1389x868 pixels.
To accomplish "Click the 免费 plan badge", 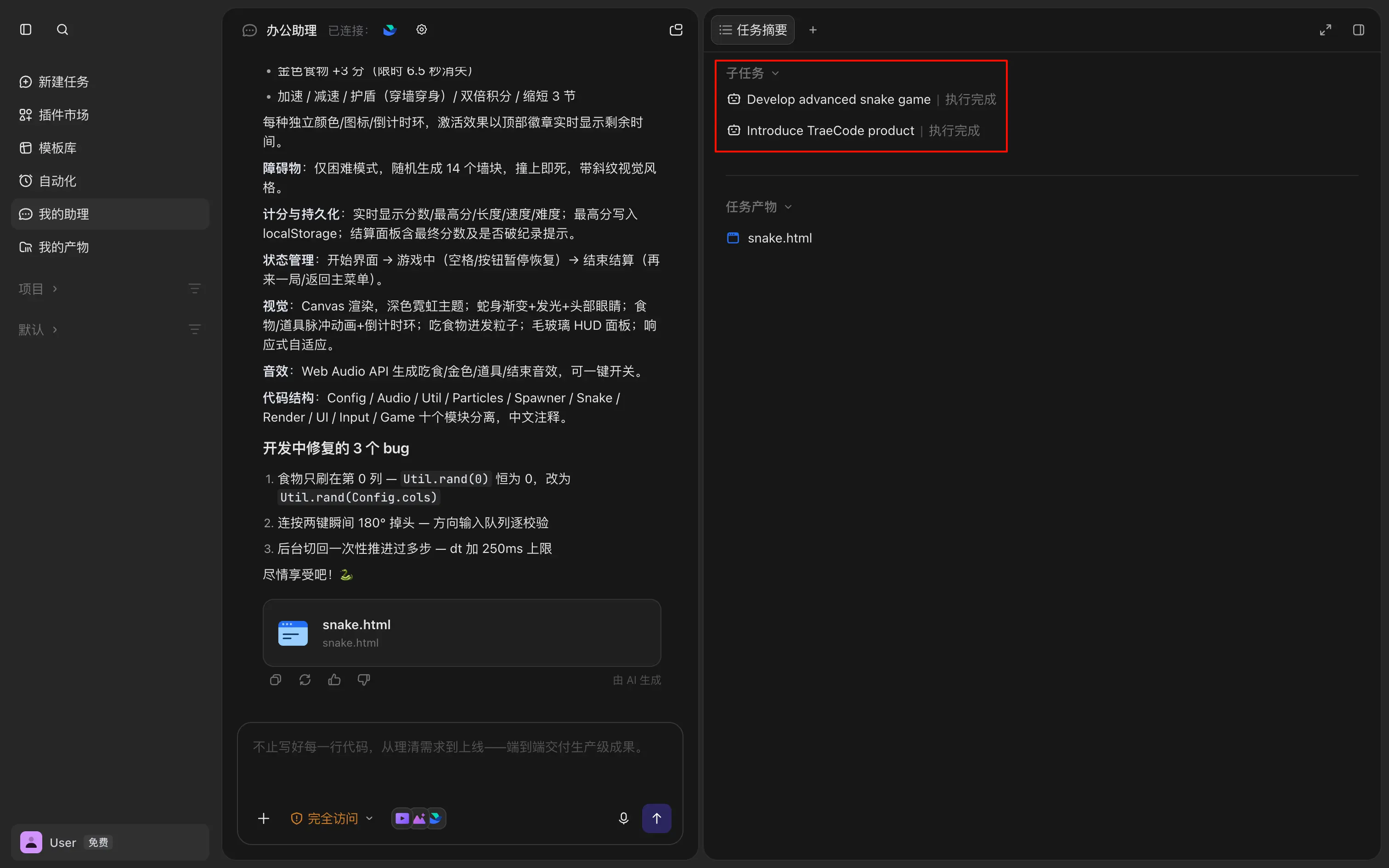I will pos(98,842).
